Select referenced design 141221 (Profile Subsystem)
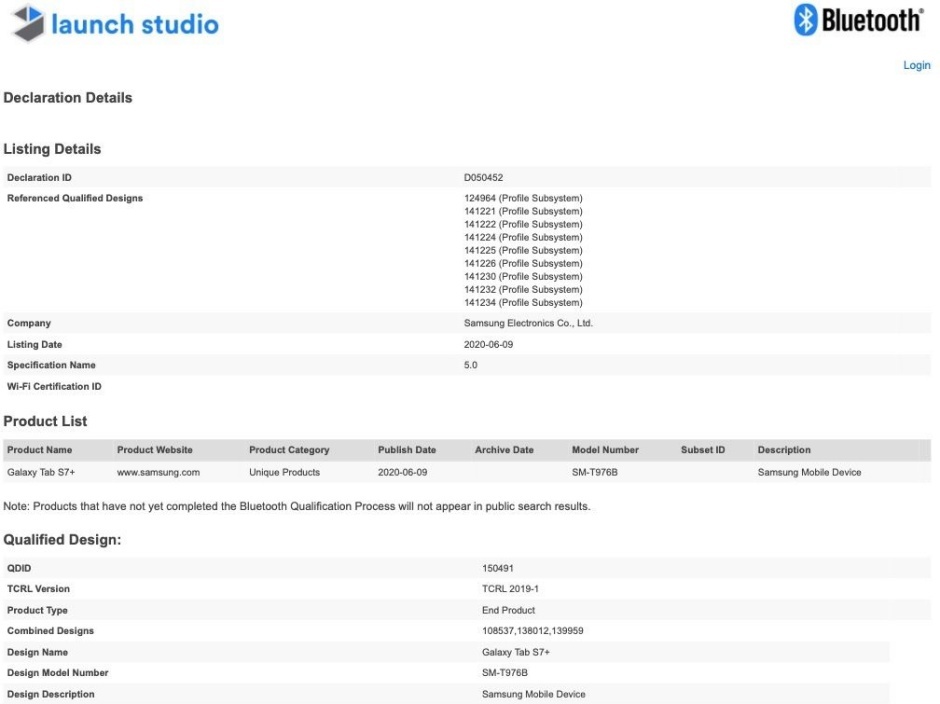Viewport: 940px width, 704px height. tap(523, 211)
